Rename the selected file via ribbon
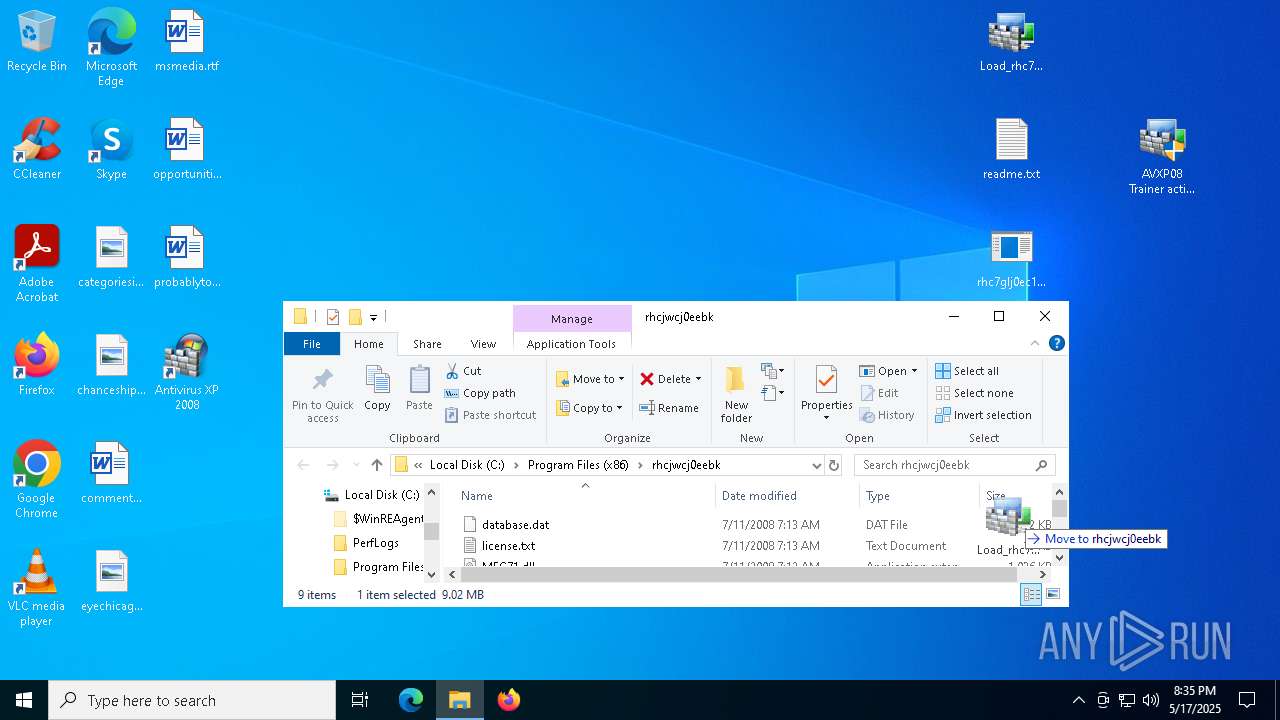Screen dimensions: 1280x720 [669, 408]
